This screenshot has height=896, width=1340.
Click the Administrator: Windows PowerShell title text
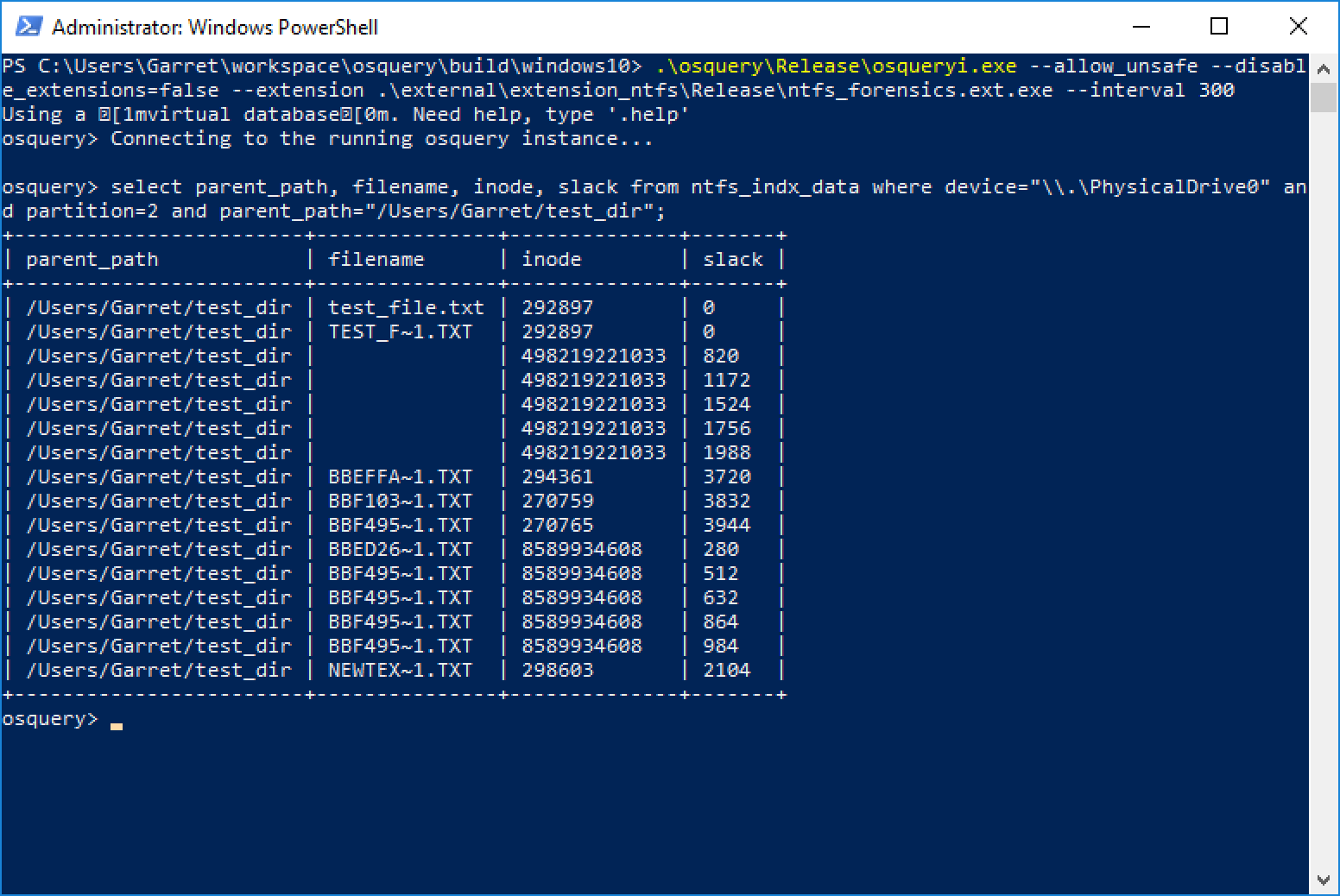tap(215, 28)
